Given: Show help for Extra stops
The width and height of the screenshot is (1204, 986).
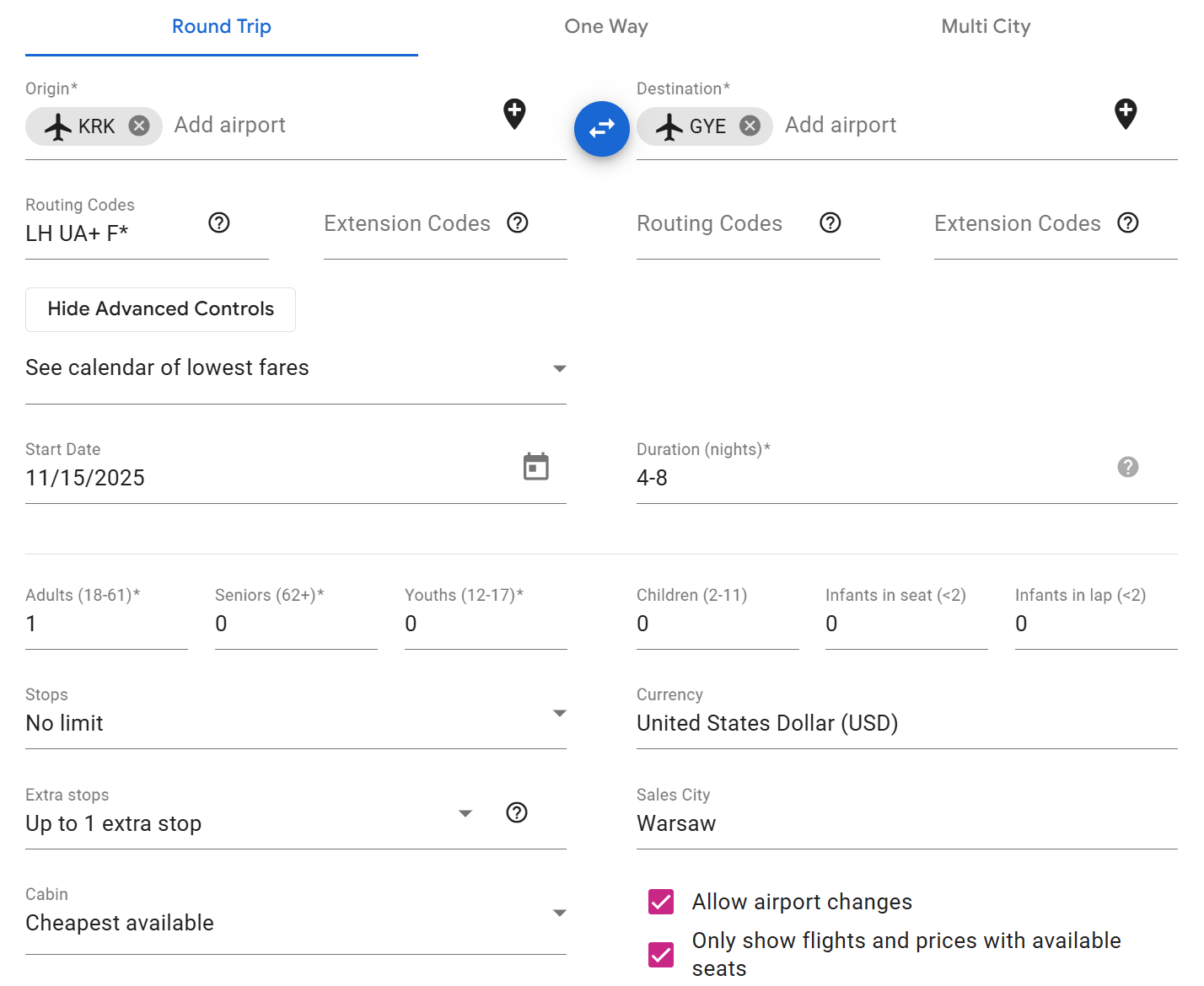Looking at the screenshot, I should coord(517,812).
